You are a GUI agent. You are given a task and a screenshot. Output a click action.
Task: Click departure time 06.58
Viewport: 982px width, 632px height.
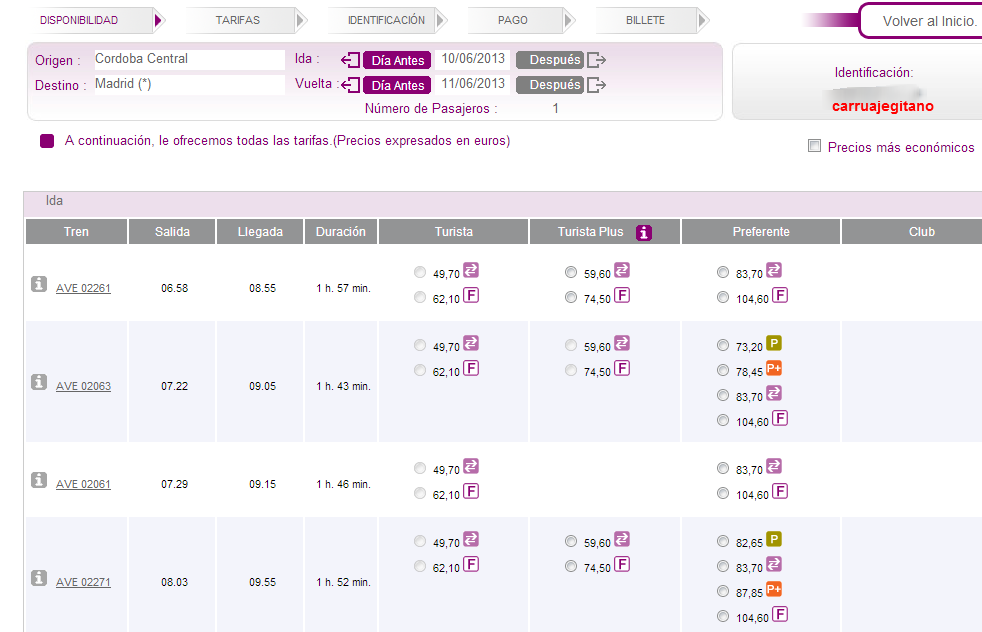pos(174,288)
